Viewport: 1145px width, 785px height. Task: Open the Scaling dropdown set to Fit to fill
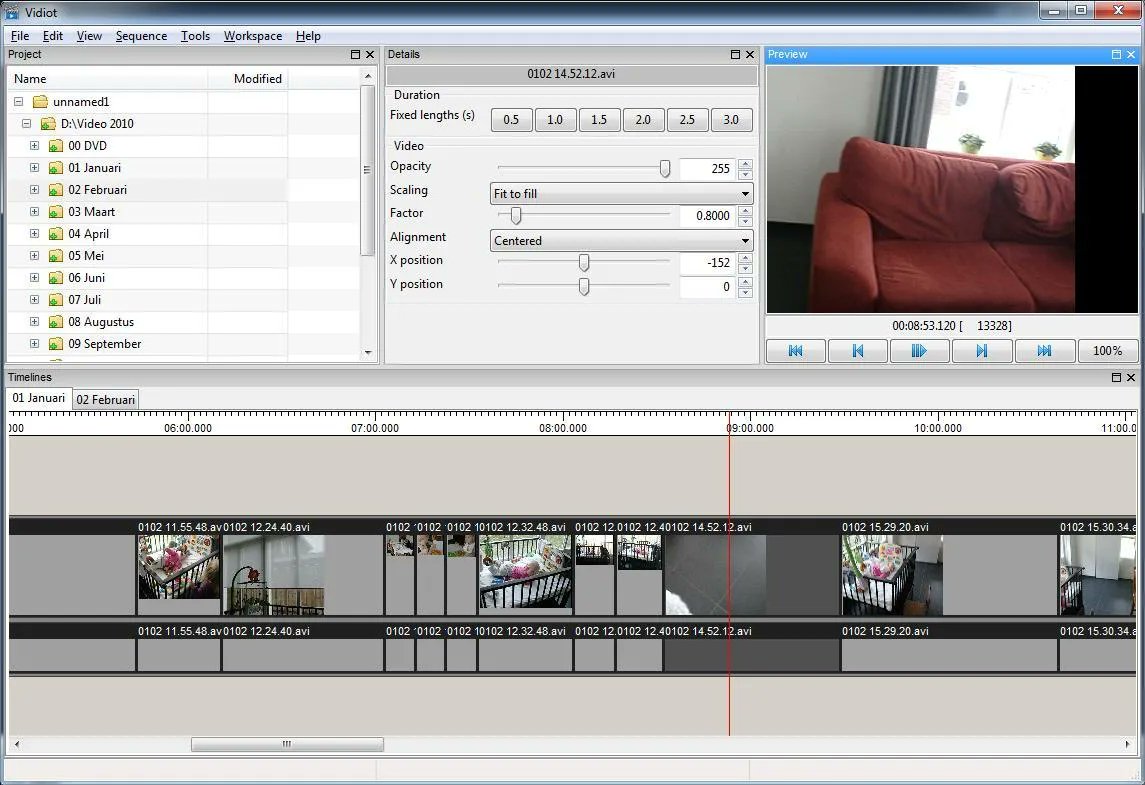pyautogui.click(x=621, y=194)
